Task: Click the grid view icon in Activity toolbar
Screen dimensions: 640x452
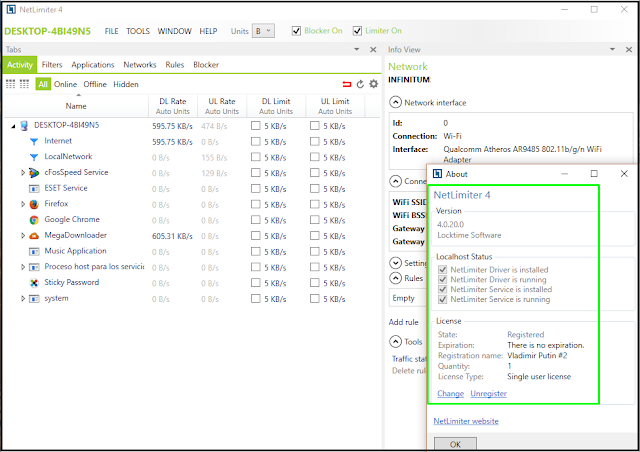Action: 11,84
